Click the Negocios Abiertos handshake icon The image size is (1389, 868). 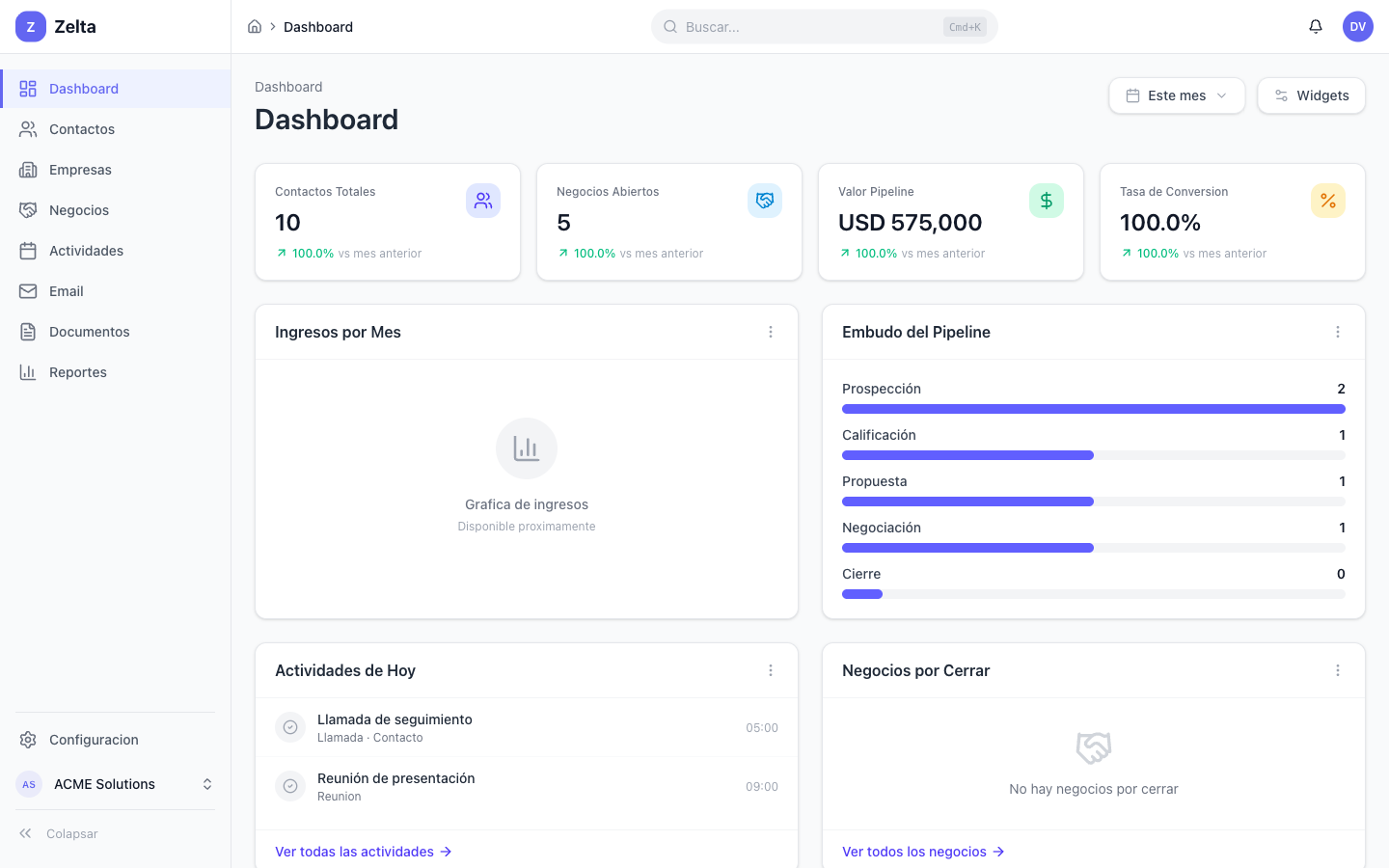coord(765,201)
